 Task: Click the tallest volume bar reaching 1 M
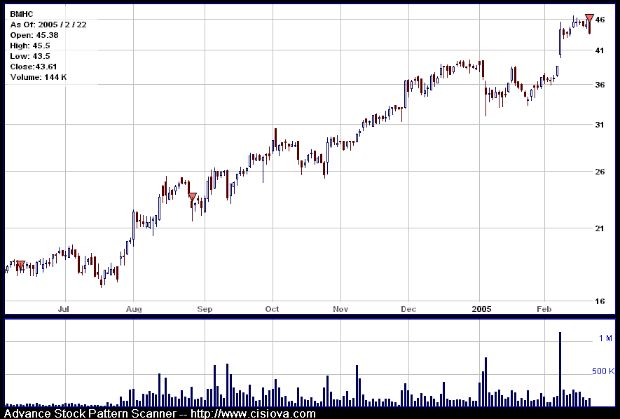point(560,369)
